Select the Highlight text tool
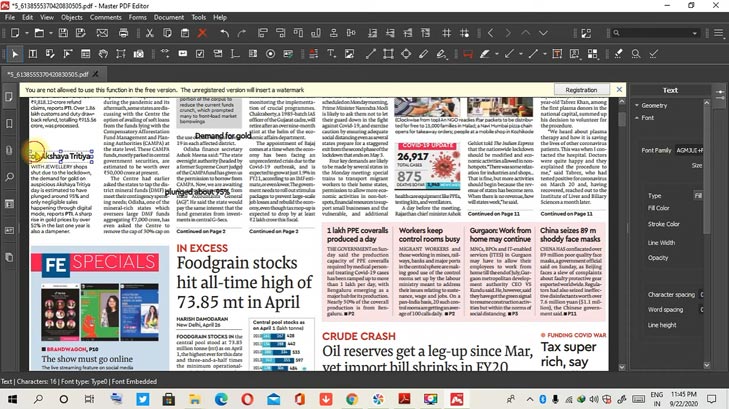729x409 pixels. (x=484, y=54)
